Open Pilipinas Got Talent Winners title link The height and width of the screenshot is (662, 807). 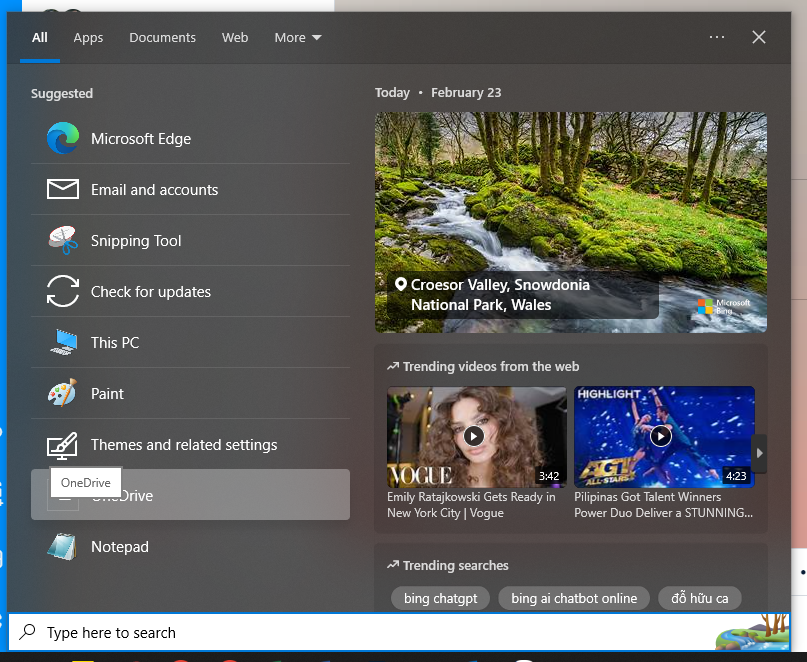click(x=663, y=504)
